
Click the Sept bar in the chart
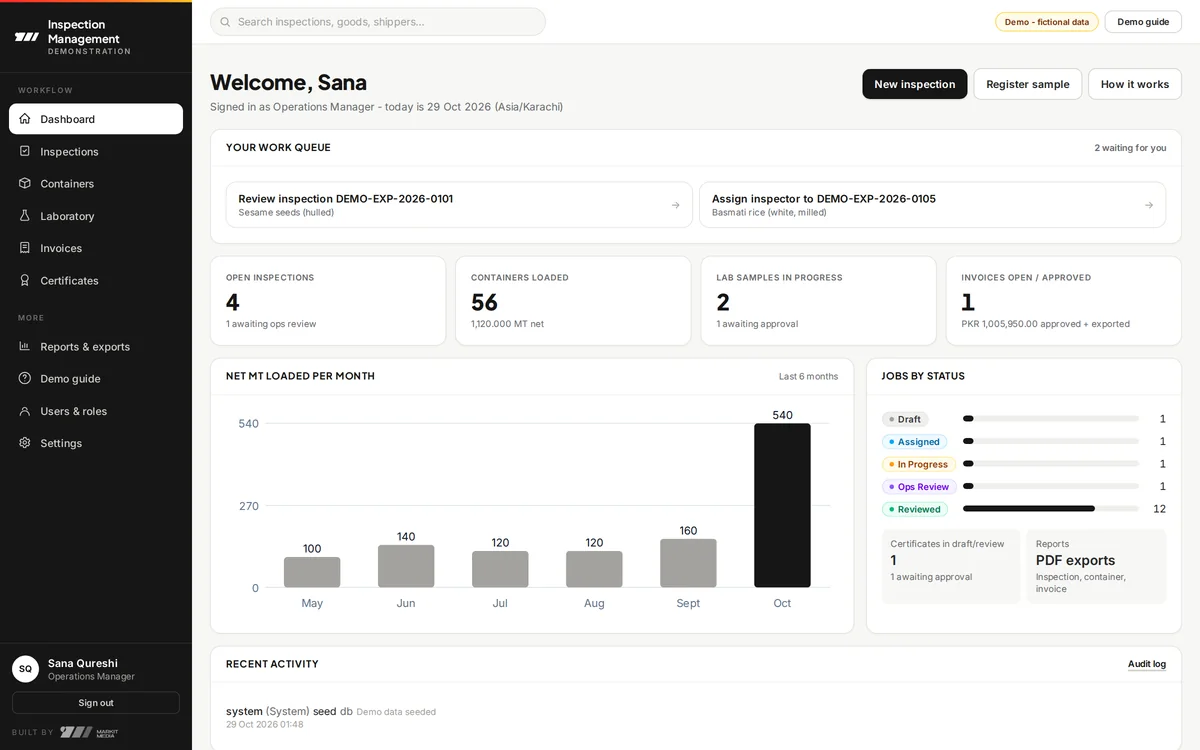point(688,563)
